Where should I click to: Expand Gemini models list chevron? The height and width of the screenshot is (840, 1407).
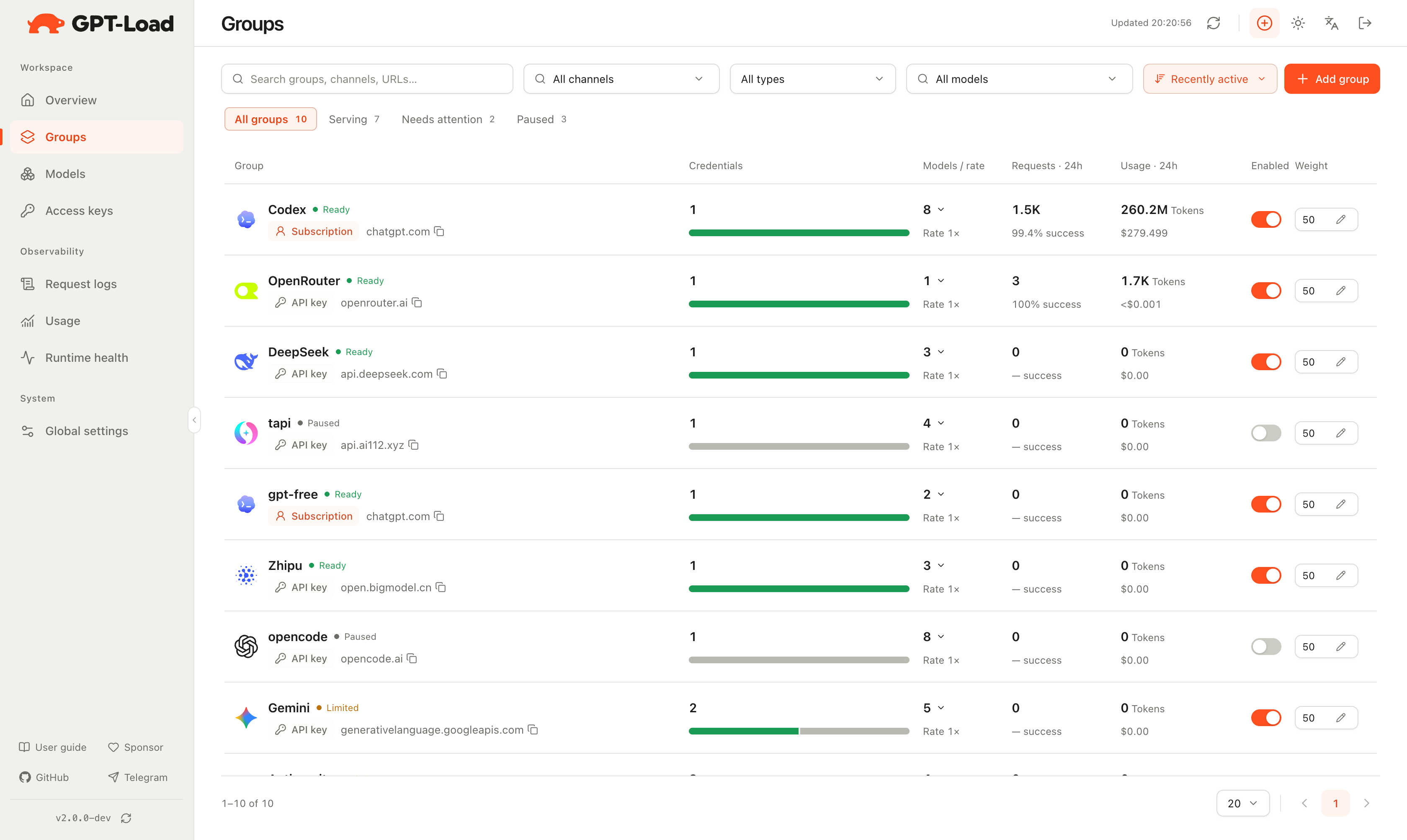pyautogui.click(x=941, y=708)
